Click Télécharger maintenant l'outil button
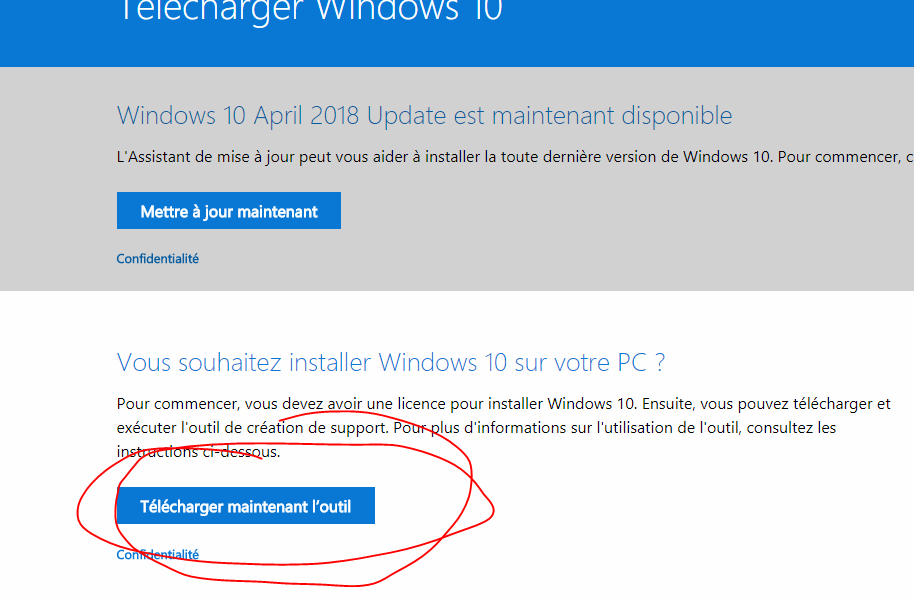 click(245, 505)
